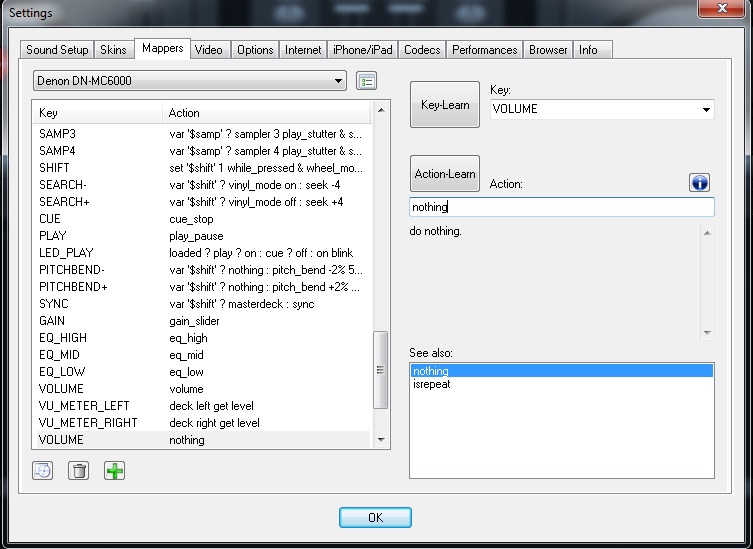Click the Key-Learn button
753x549 pixels.
445,105
